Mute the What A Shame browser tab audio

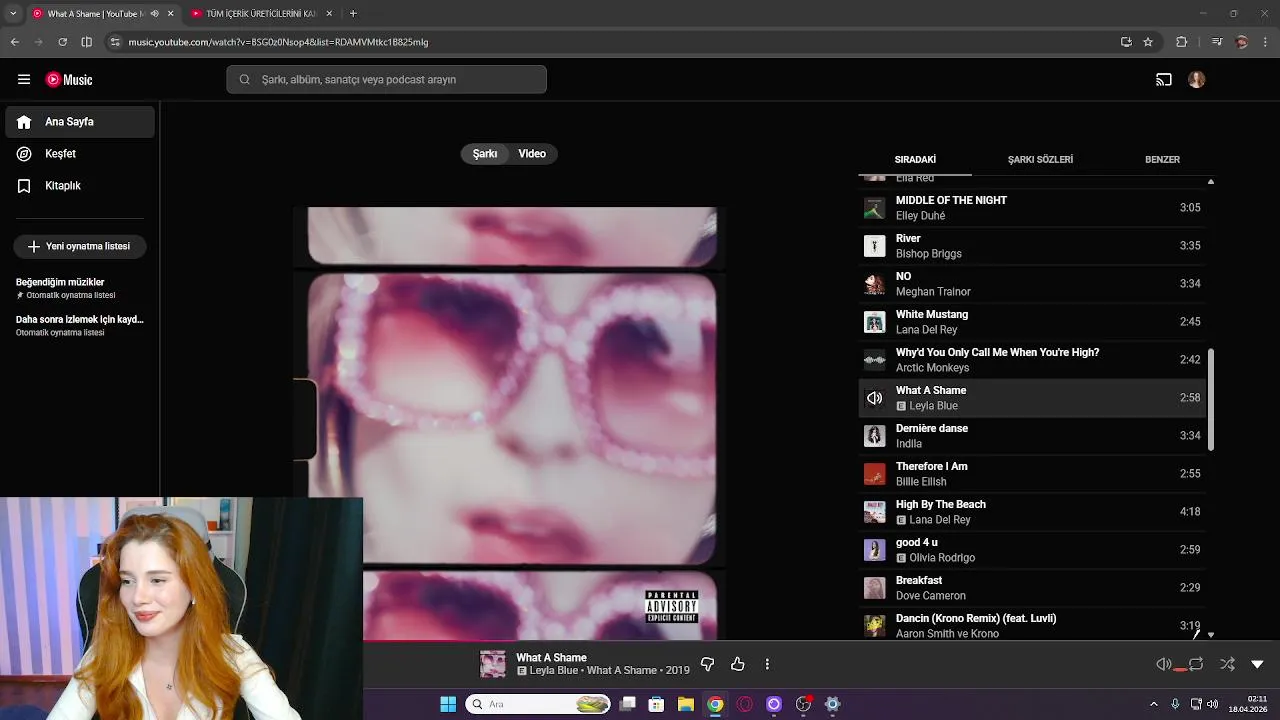click(x=154, y=13)
